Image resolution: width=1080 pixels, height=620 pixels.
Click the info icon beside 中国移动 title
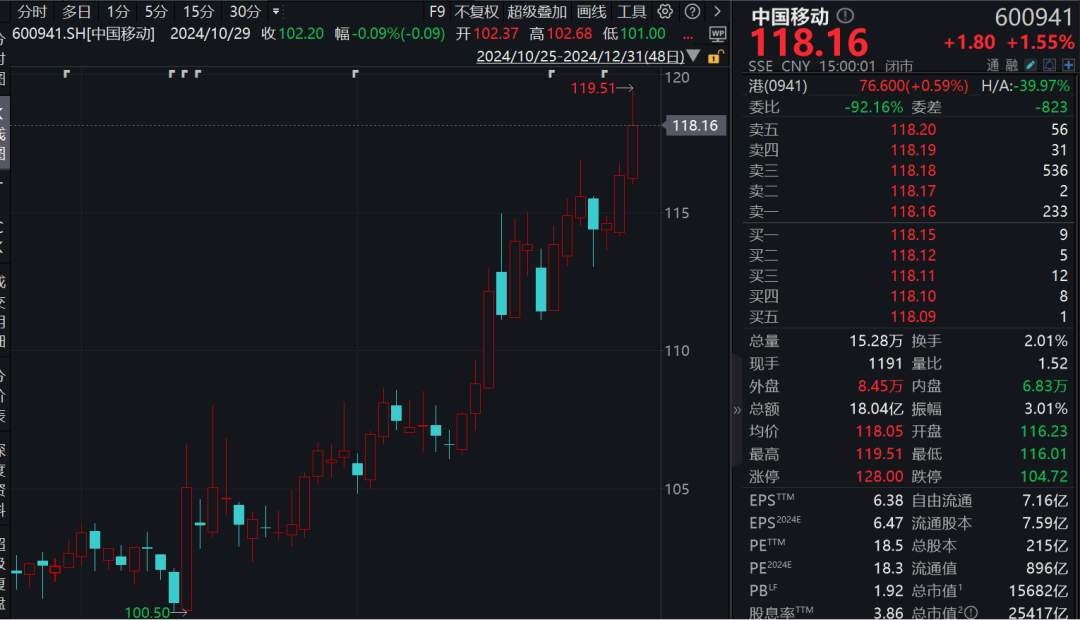846,16
